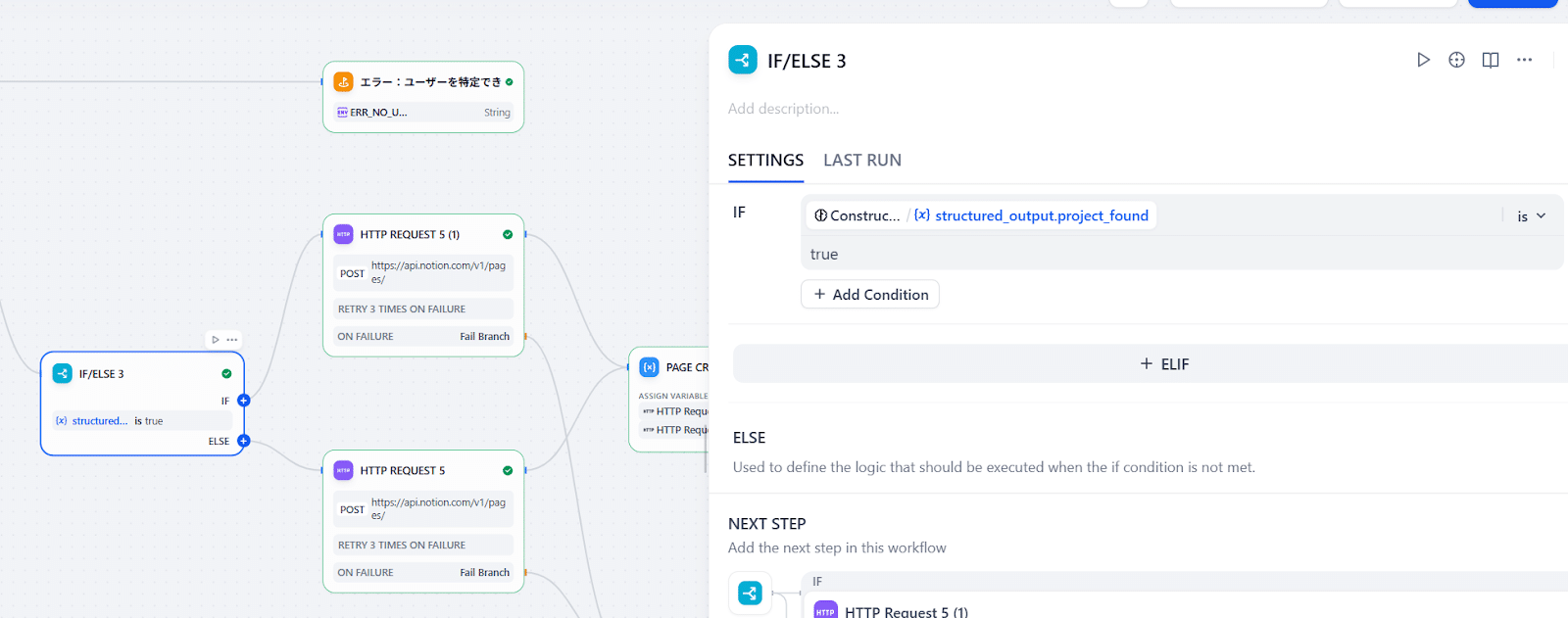Click the plus handle on the IF branch

pyautogui.click(x=244, y=401)
